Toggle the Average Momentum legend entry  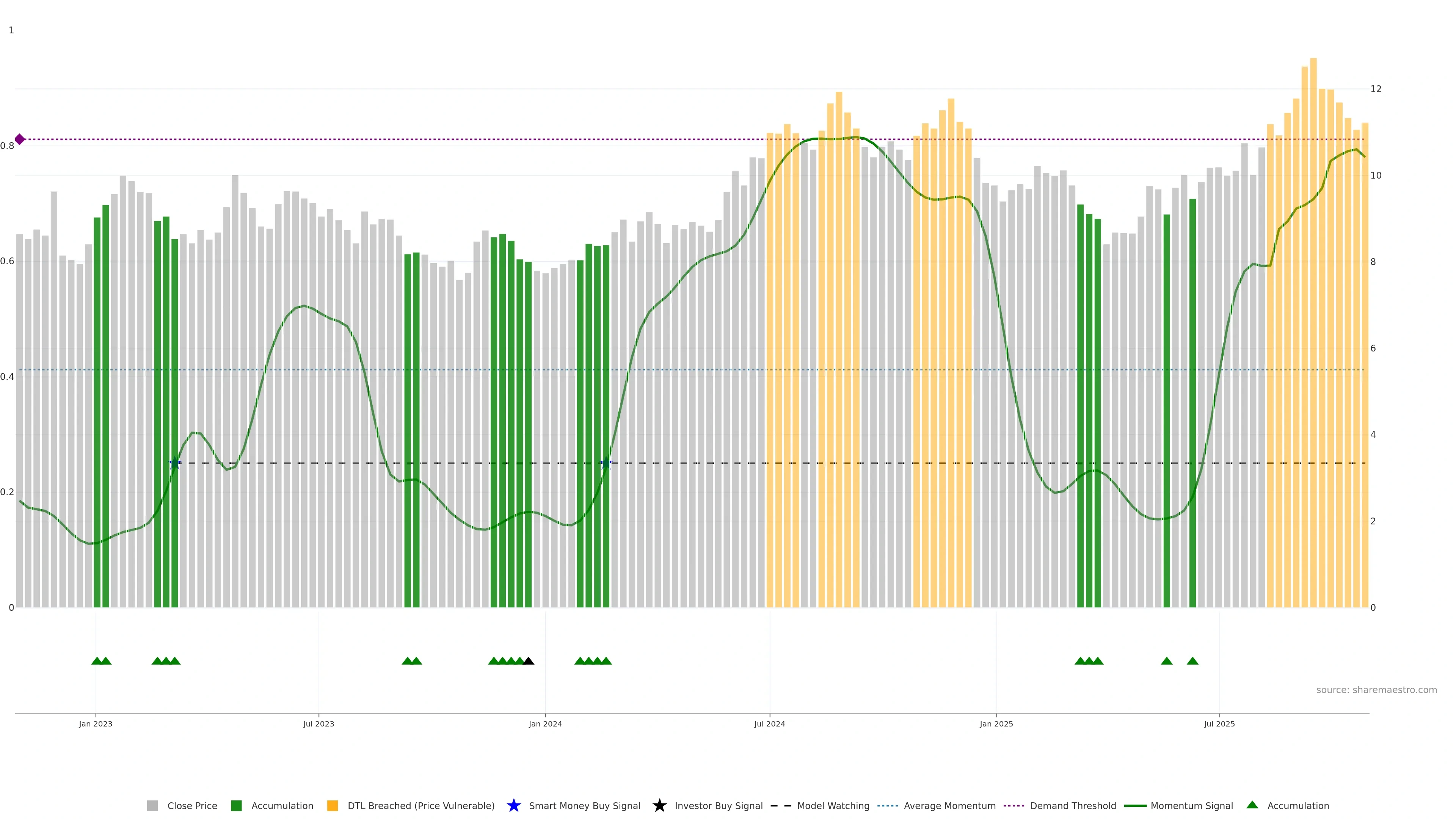[x=949, y=806]
